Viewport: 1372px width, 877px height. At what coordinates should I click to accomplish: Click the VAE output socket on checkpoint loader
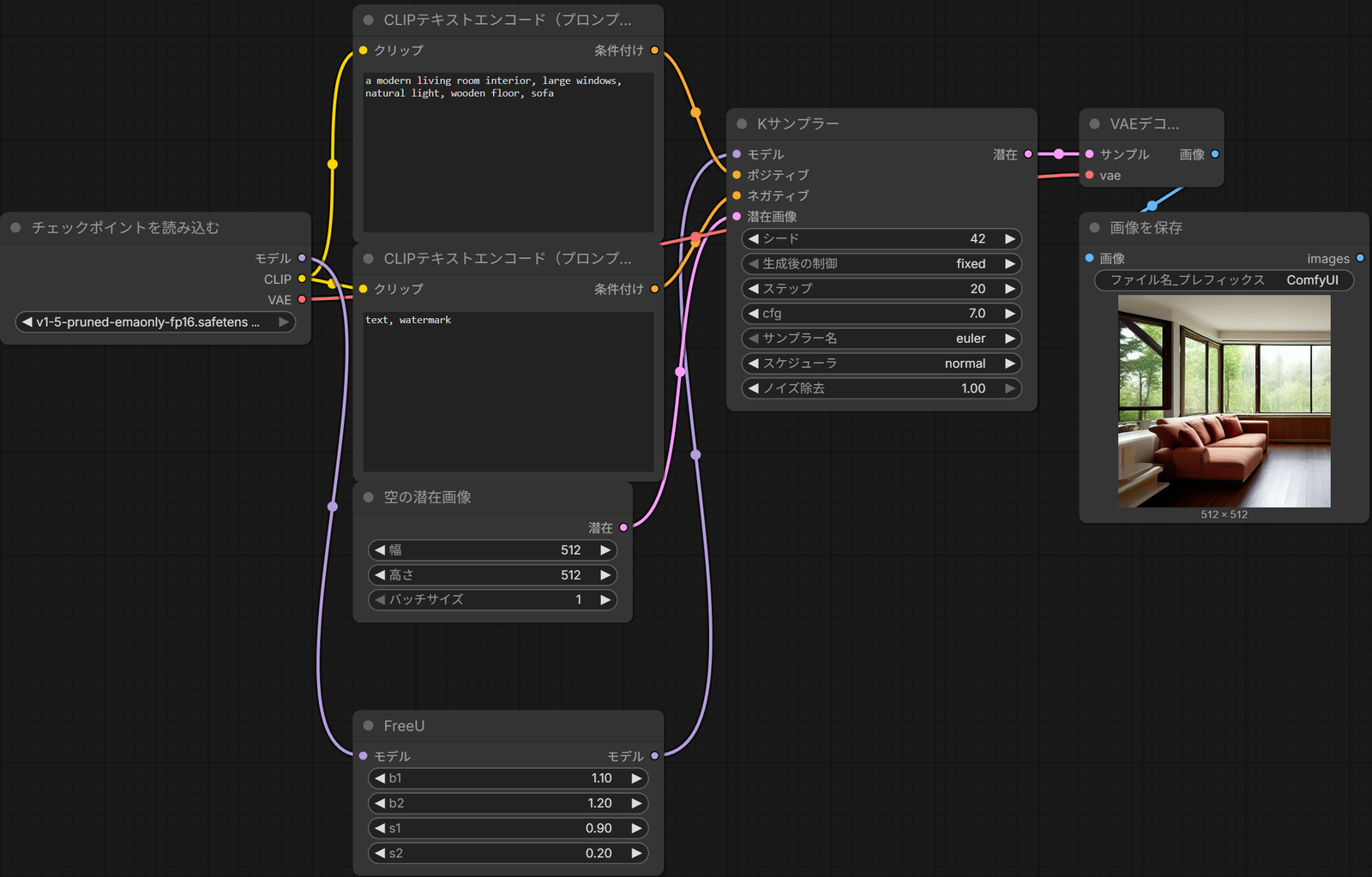302,299
